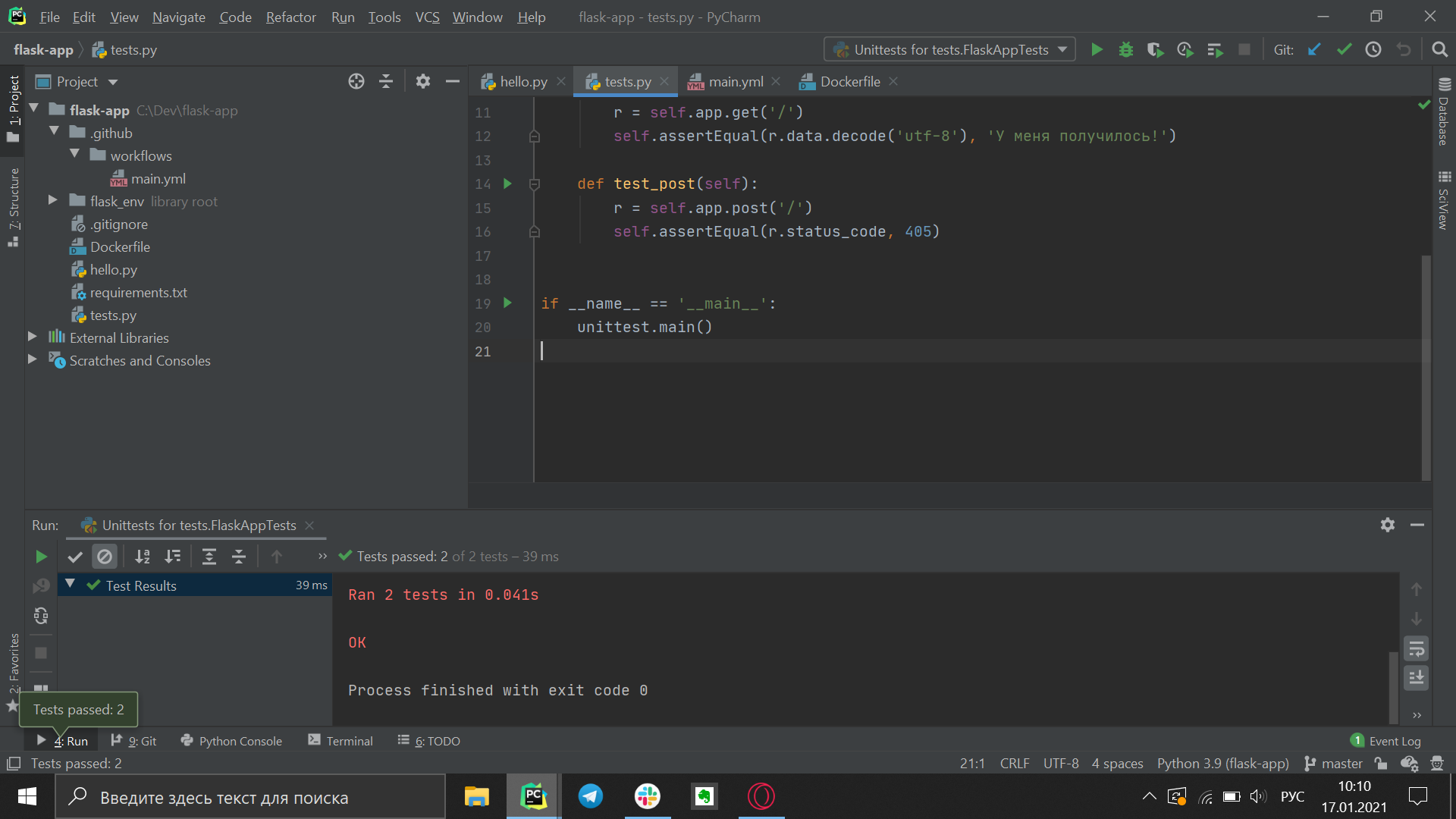Toggle Show Passed tests checkmark button

(75, 557)
